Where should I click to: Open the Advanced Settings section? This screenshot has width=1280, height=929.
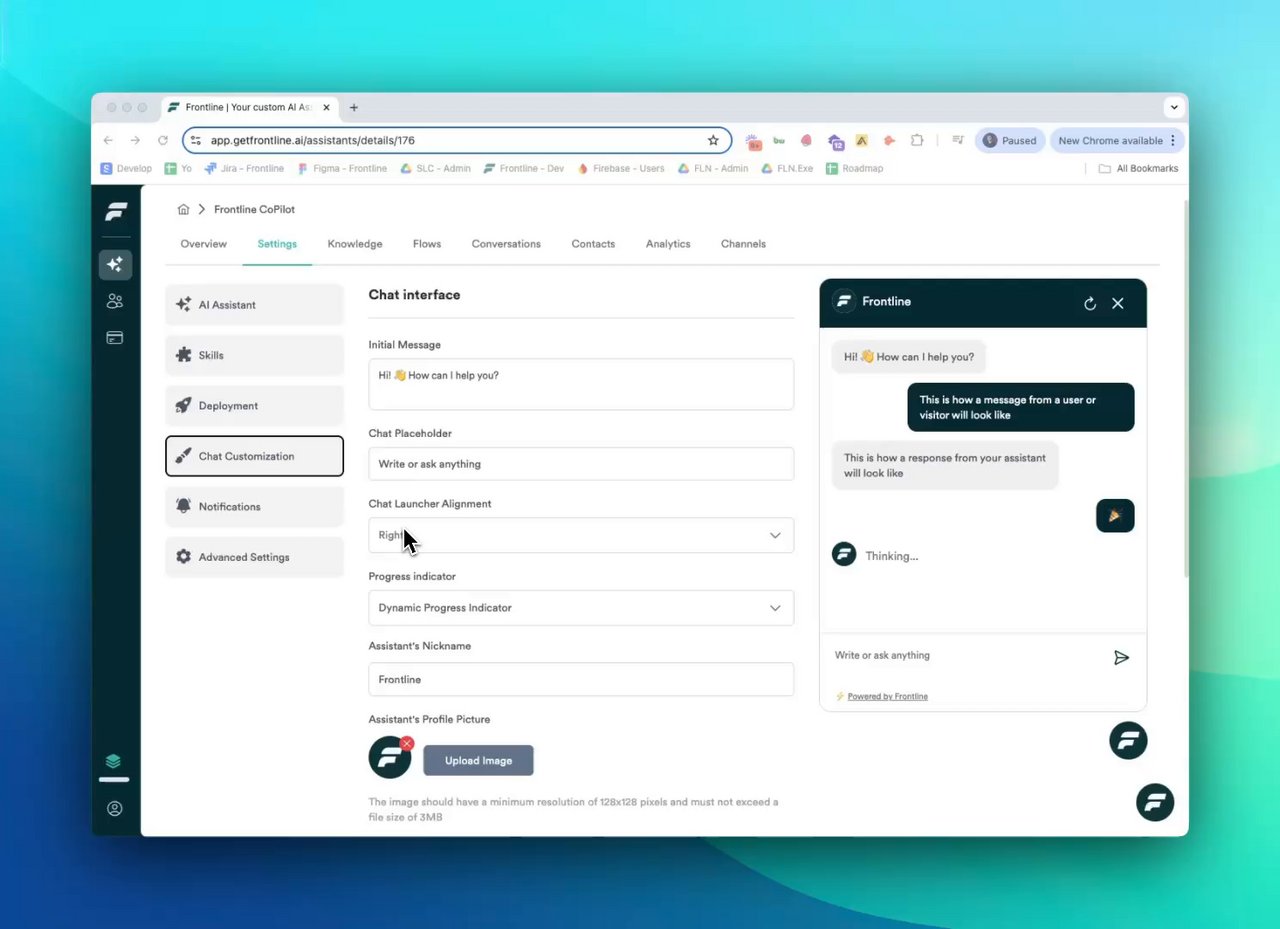254,557
